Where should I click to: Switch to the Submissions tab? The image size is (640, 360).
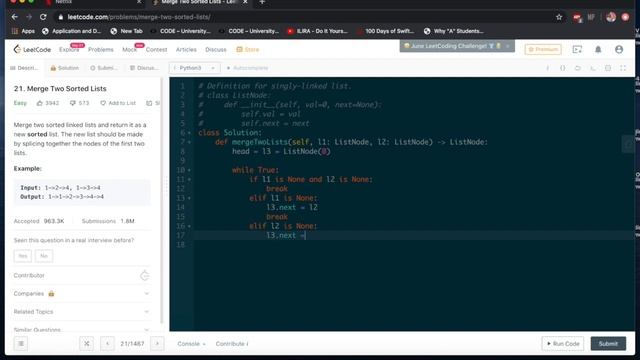(104, 68)
